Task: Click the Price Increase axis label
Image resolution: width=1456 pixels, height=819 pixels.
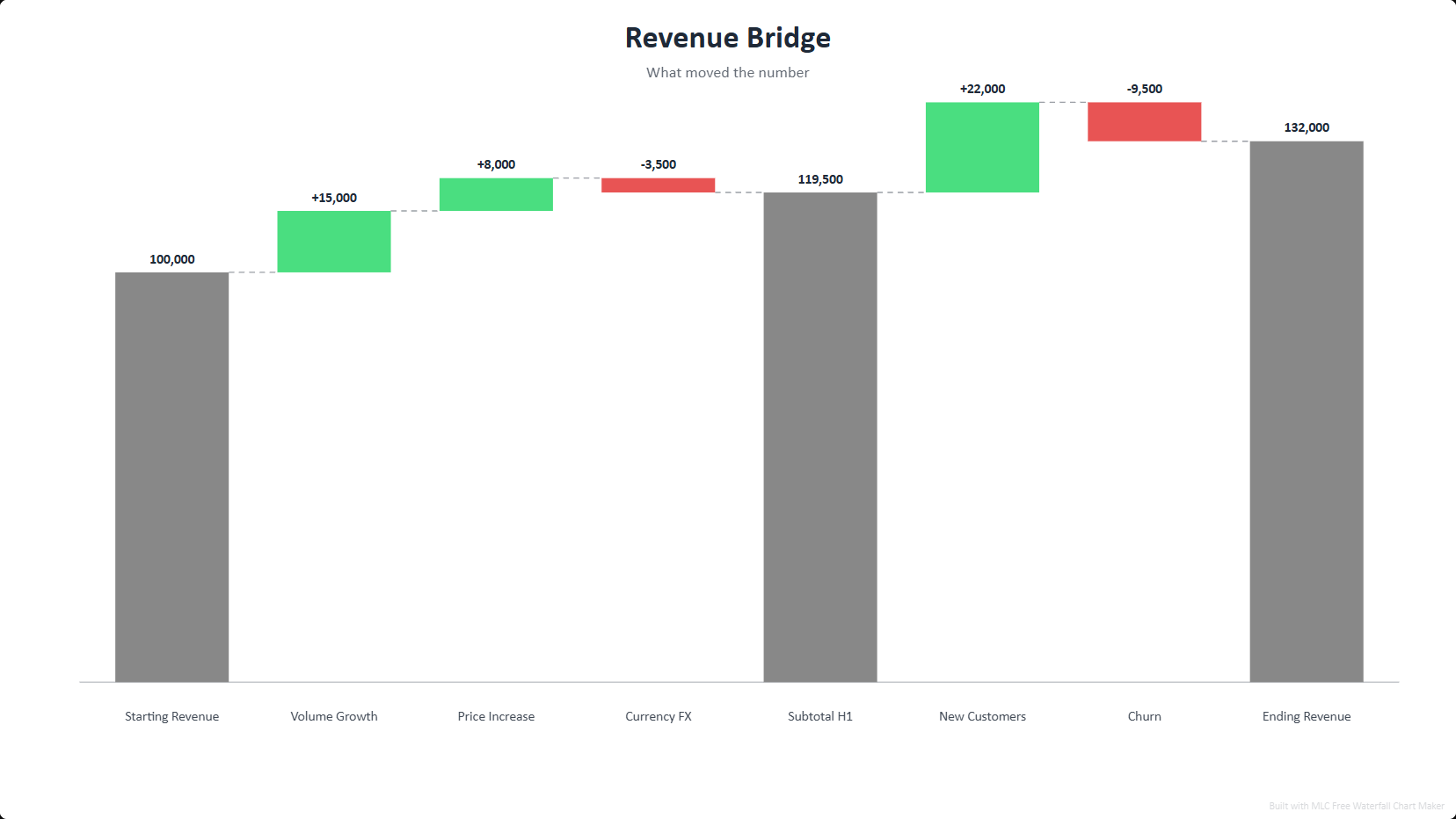Action: click(496, 716)
